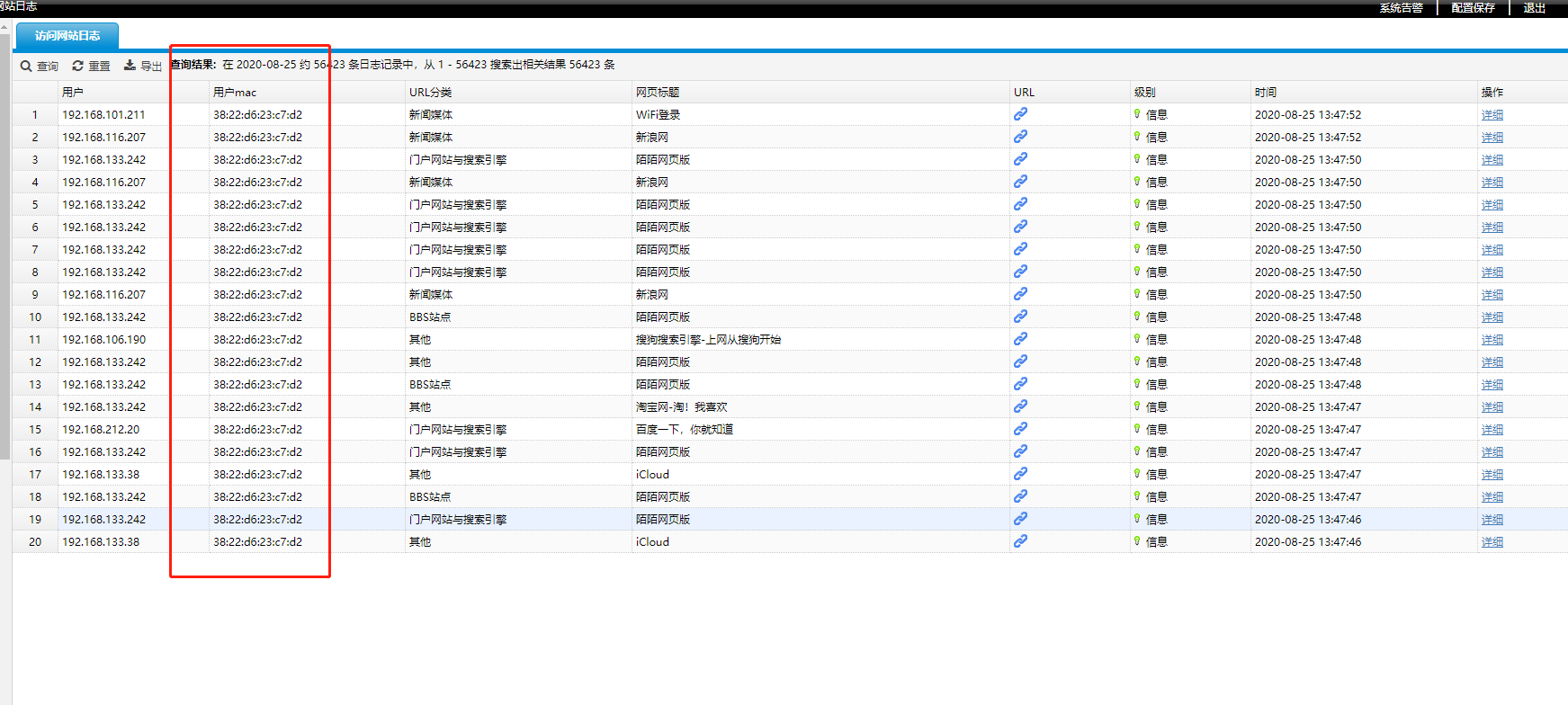Screen dimensions: 1568x705
Task: Click the iCloud title in row 17
Action: pos(652,475)
